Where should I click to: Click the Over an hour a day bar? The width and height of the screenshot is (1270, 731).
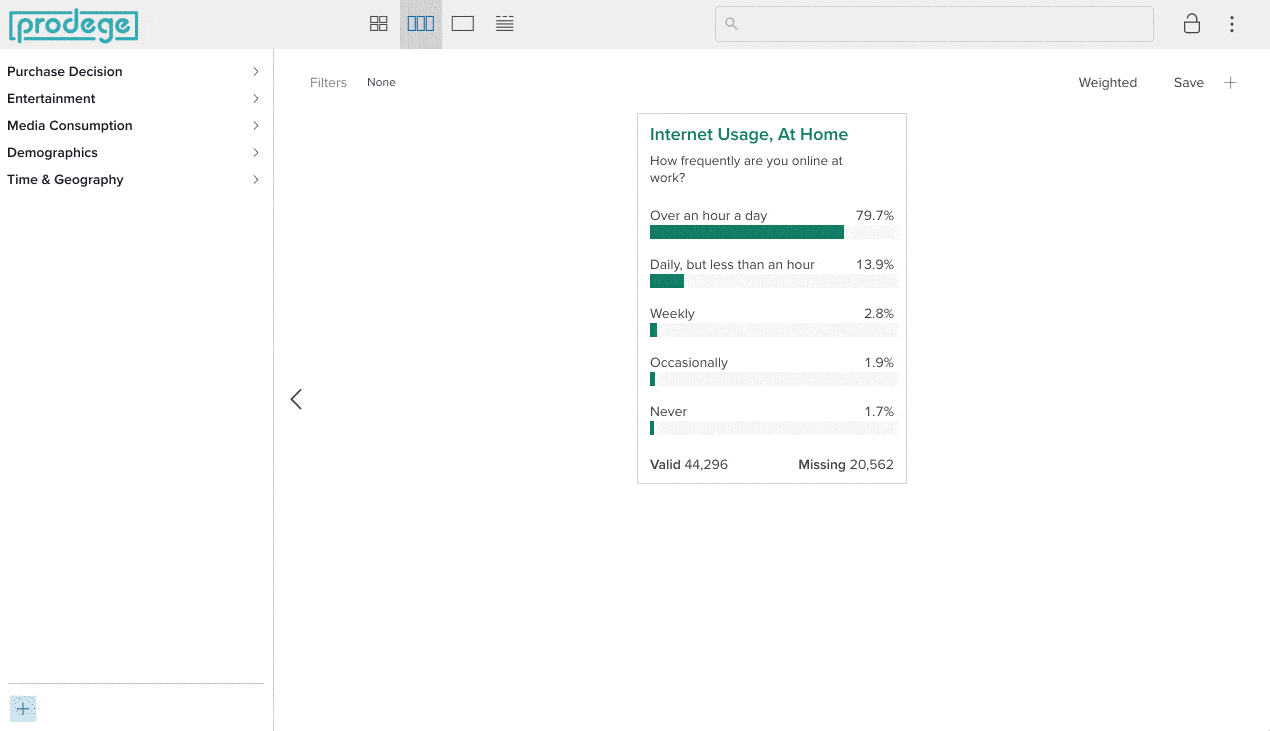[x=747, y=232]
